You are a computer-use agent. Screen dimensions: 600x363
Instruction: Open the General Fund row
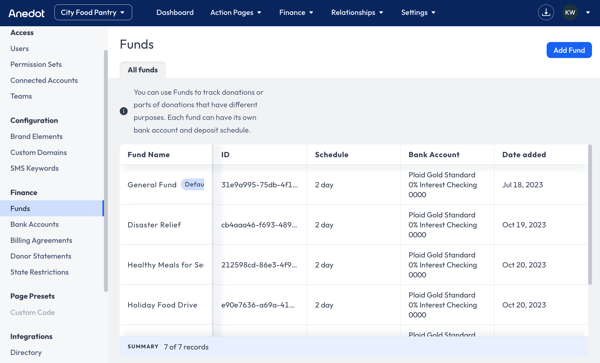click(x=354, y=185)
